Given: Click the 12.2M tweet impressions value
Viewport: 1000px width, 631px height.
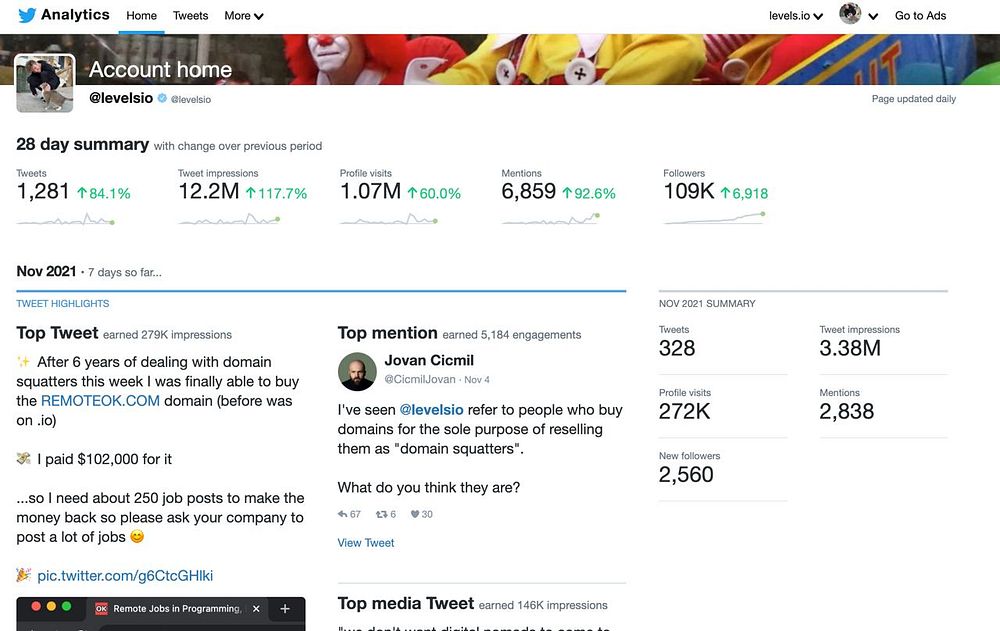Looking at the screenshot, I should coord(209,191).
